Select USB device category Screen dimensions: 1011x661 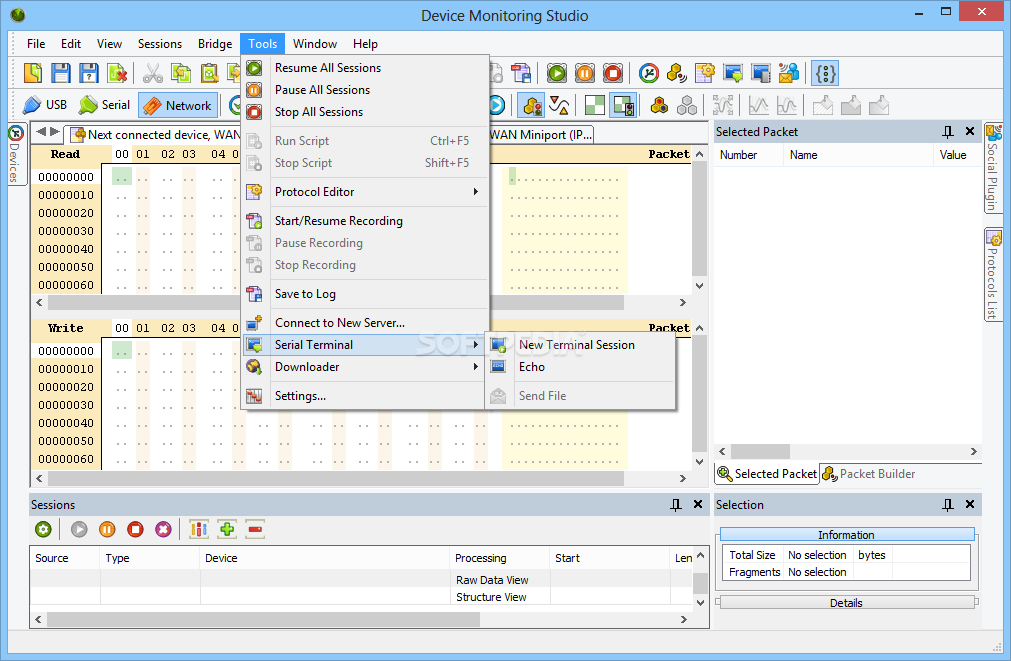tap(45, 105)
